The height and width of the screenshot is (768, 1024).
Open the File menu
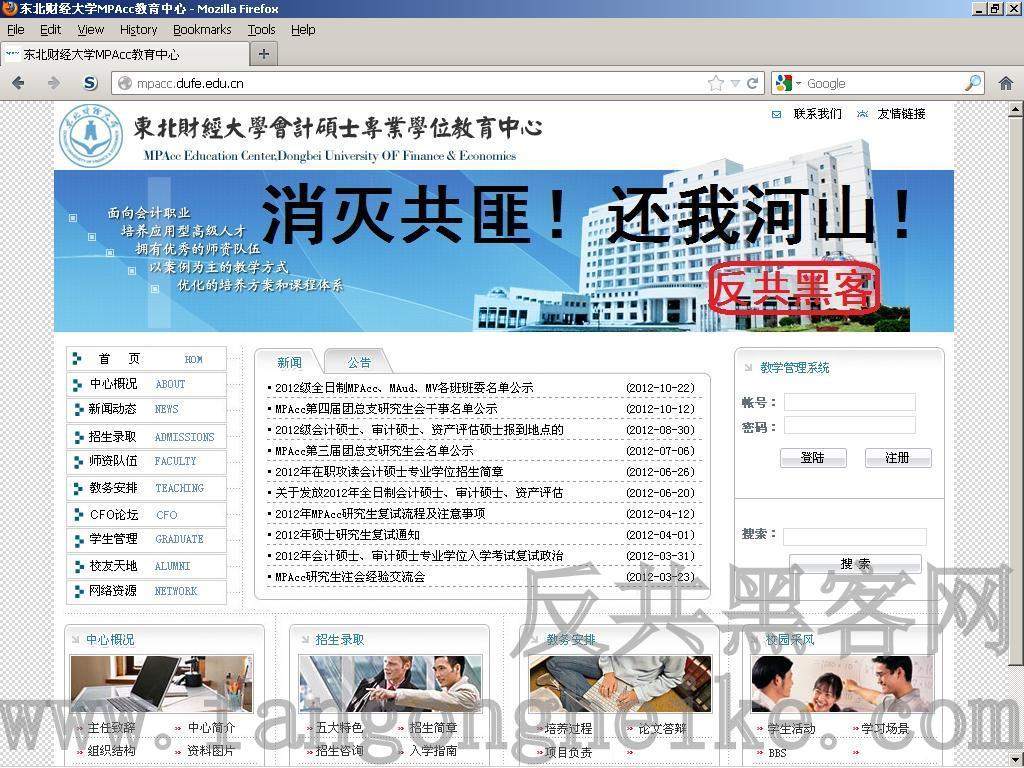click(x=16, y=30)
